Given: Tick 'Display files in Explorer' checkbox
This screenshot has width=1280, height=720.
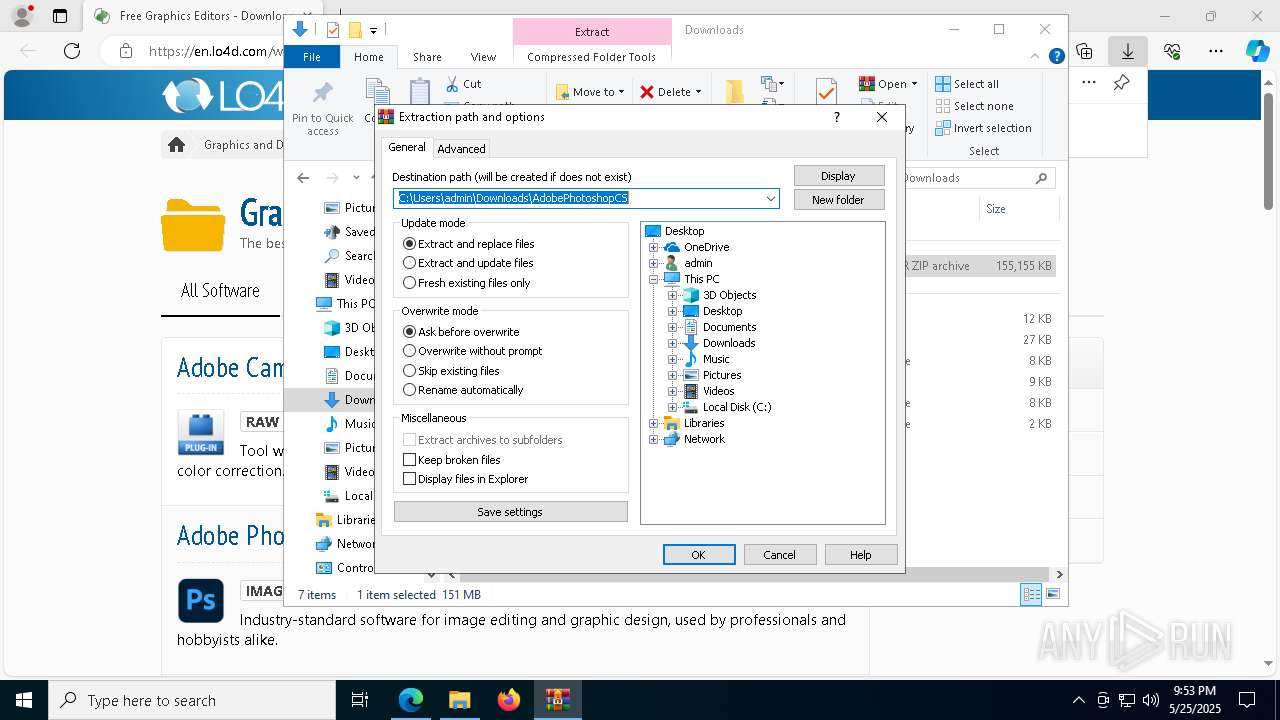Looking at the screenshot, I should [409, 479].
